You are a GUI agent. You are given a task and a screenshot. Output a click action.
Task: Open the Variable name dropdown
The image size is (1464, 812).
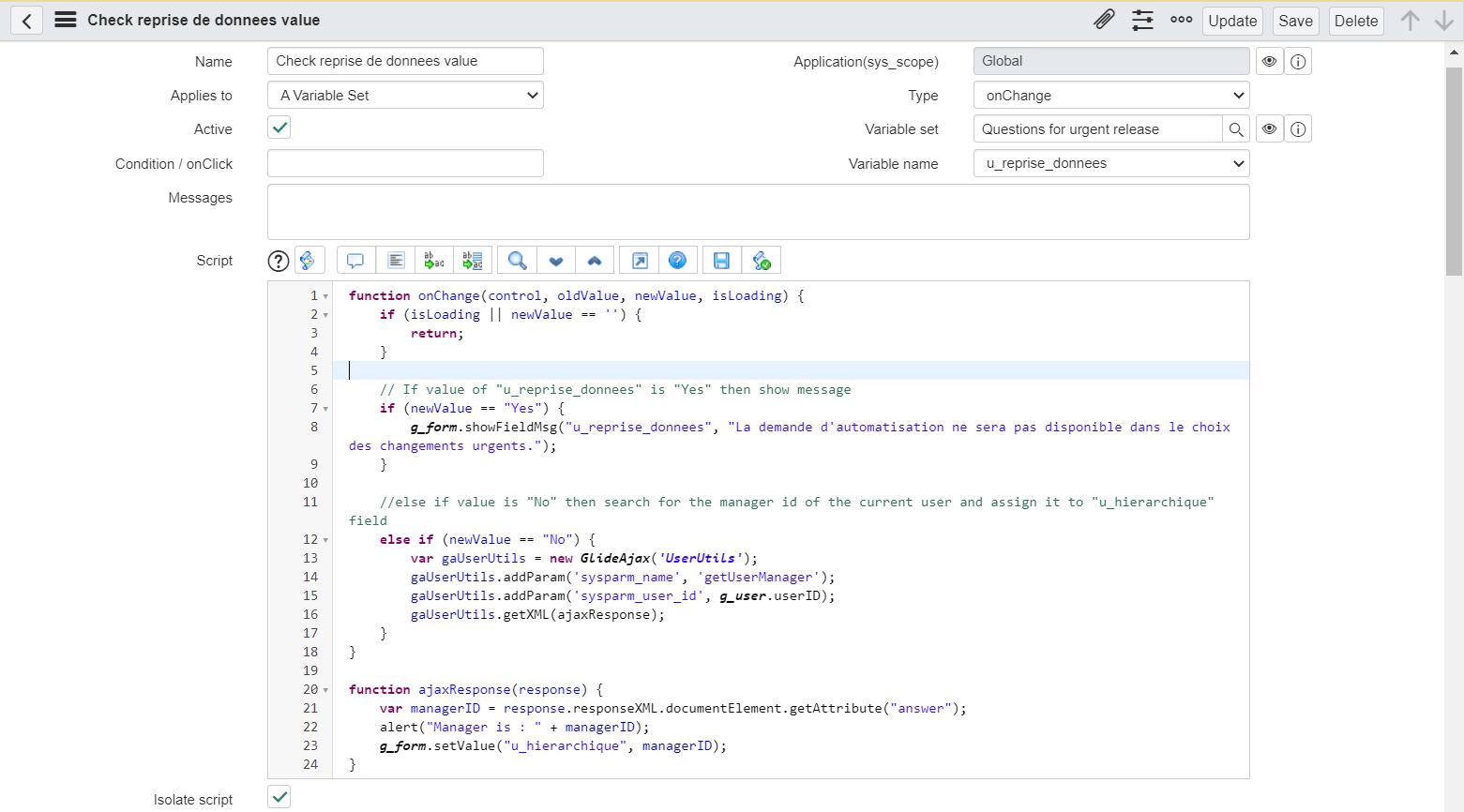coord(1111,163)
